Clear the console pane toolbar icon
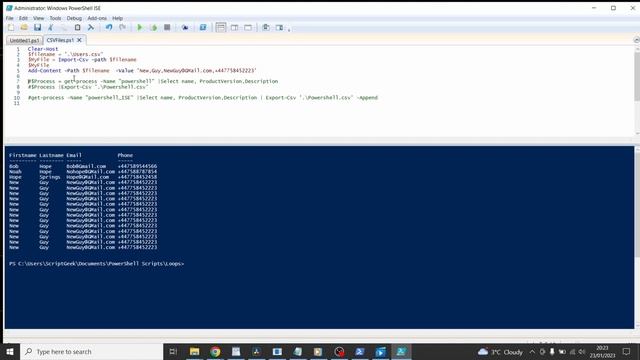This screenshot has height=360, width=640. click(x=91, y=27)
